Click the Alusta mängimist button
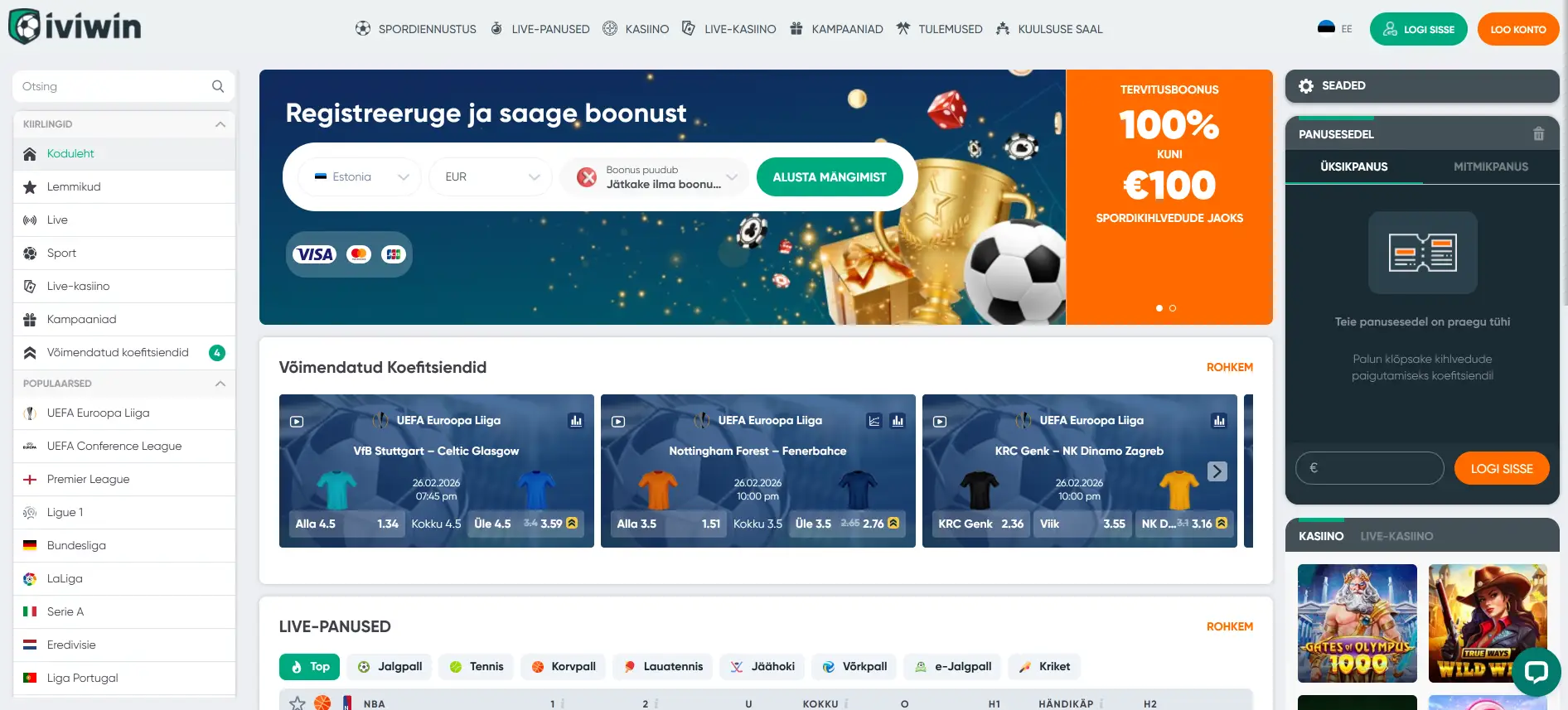 tap(830, 177)
